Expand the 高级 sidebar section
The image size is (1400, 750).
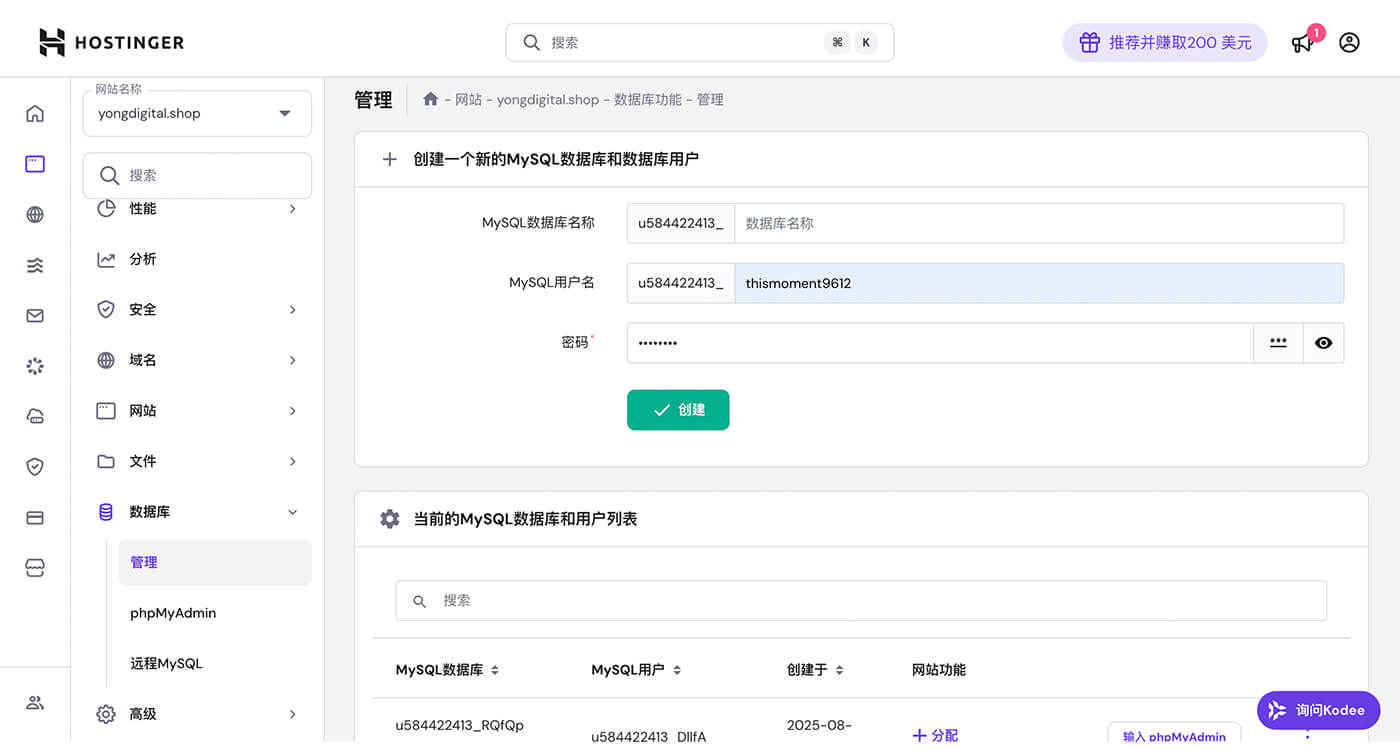point(293,714)
